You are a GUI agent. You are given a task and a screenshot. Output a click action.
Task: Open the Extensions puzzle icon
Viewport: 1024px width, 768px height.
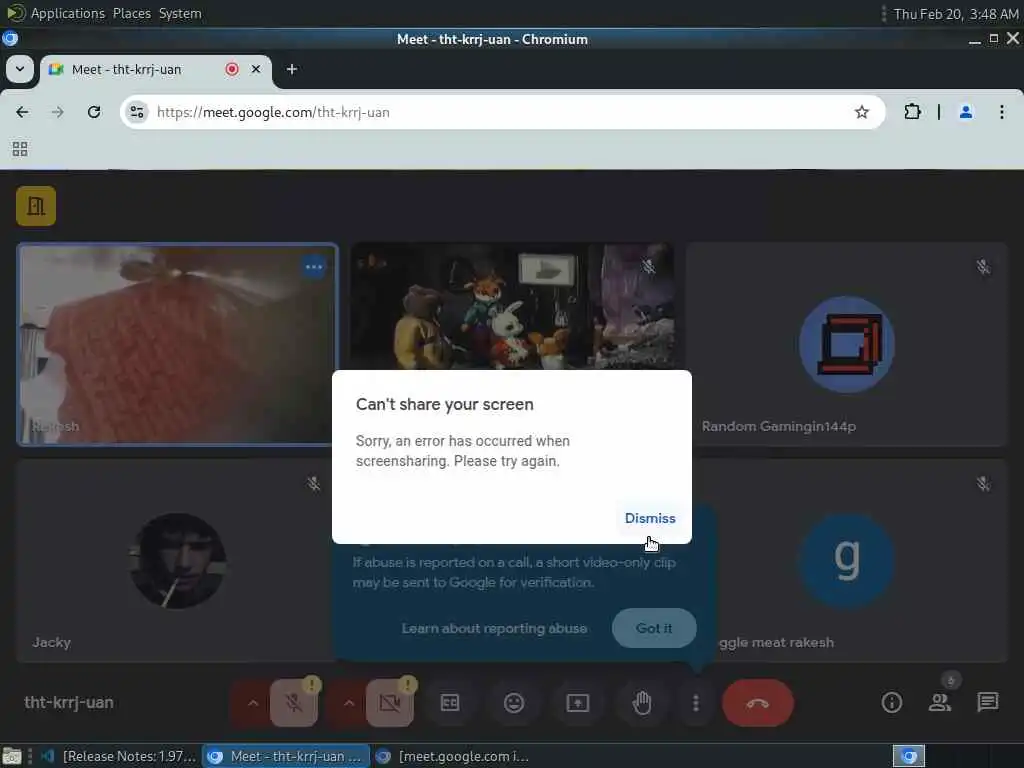tap(912, 112)
